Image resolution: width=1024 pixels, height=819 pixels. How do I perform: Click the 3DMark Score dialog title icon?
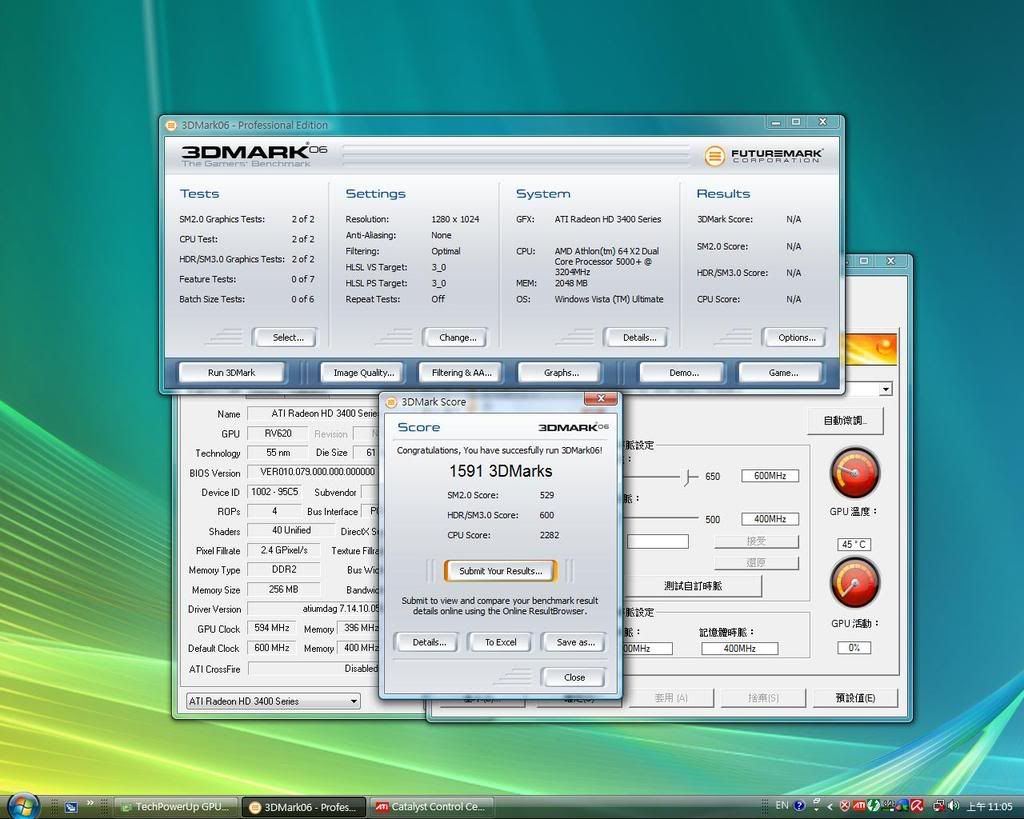(392, 402)
